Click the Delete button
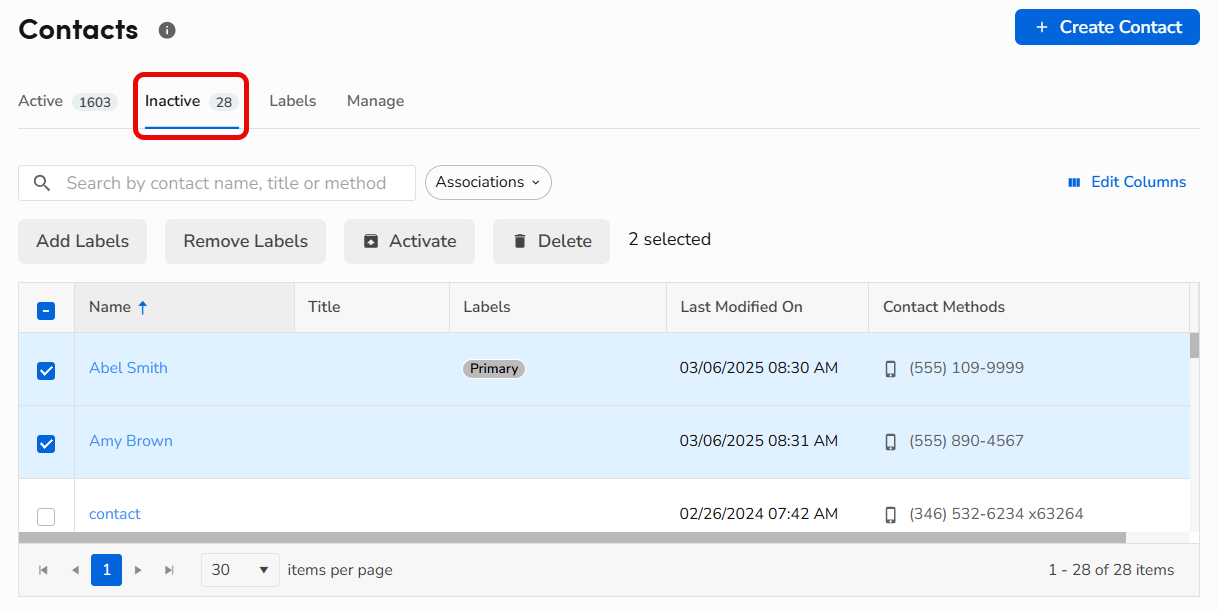The image size is (1218, 612). point(551,241)
